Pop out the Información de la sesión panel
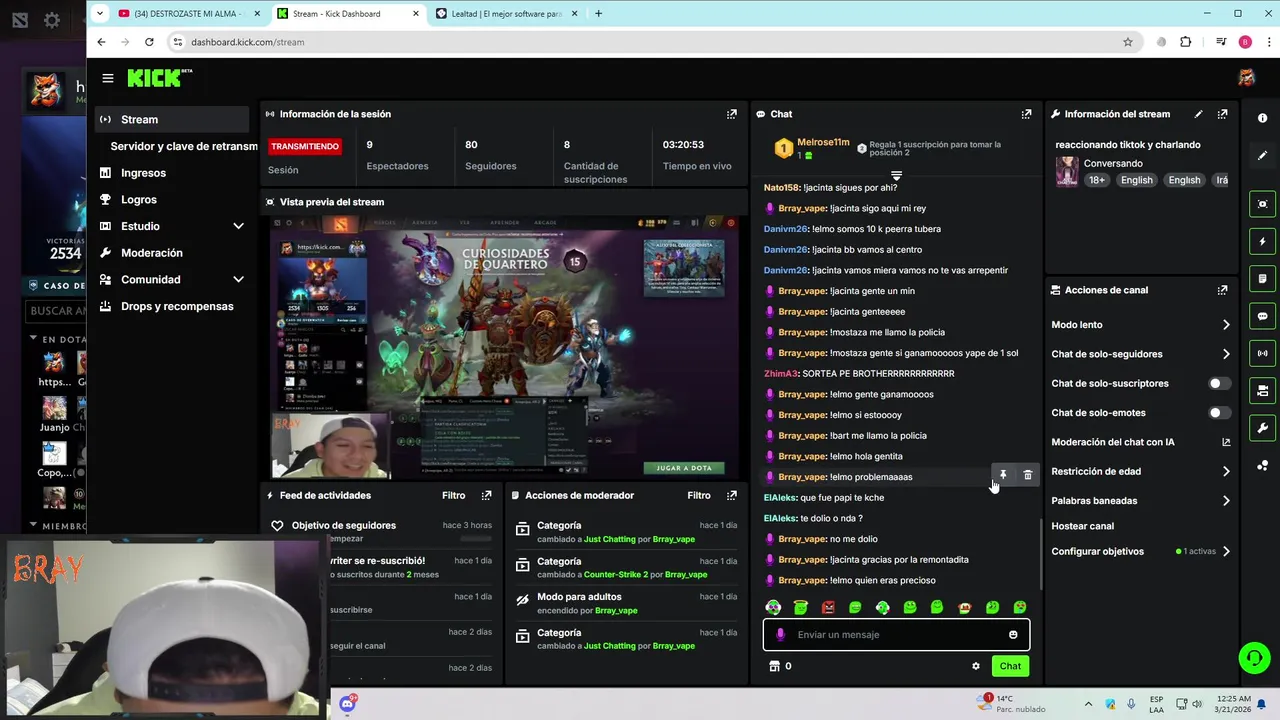Viewport: 1280px width, 720px height. coord(732,114)
